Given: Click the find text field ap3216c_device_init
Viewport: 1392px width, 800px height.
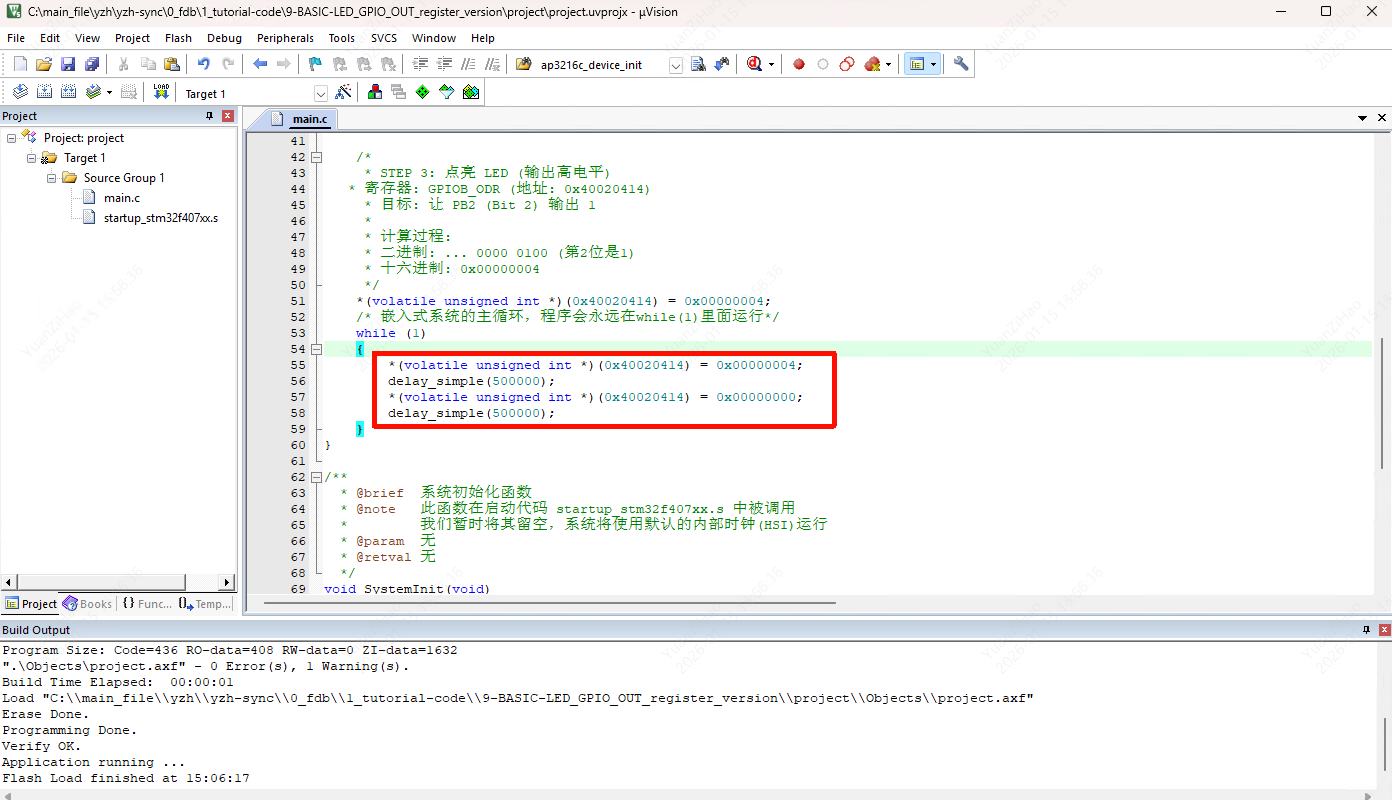Looking at the screenshot, I should (600, 65).
